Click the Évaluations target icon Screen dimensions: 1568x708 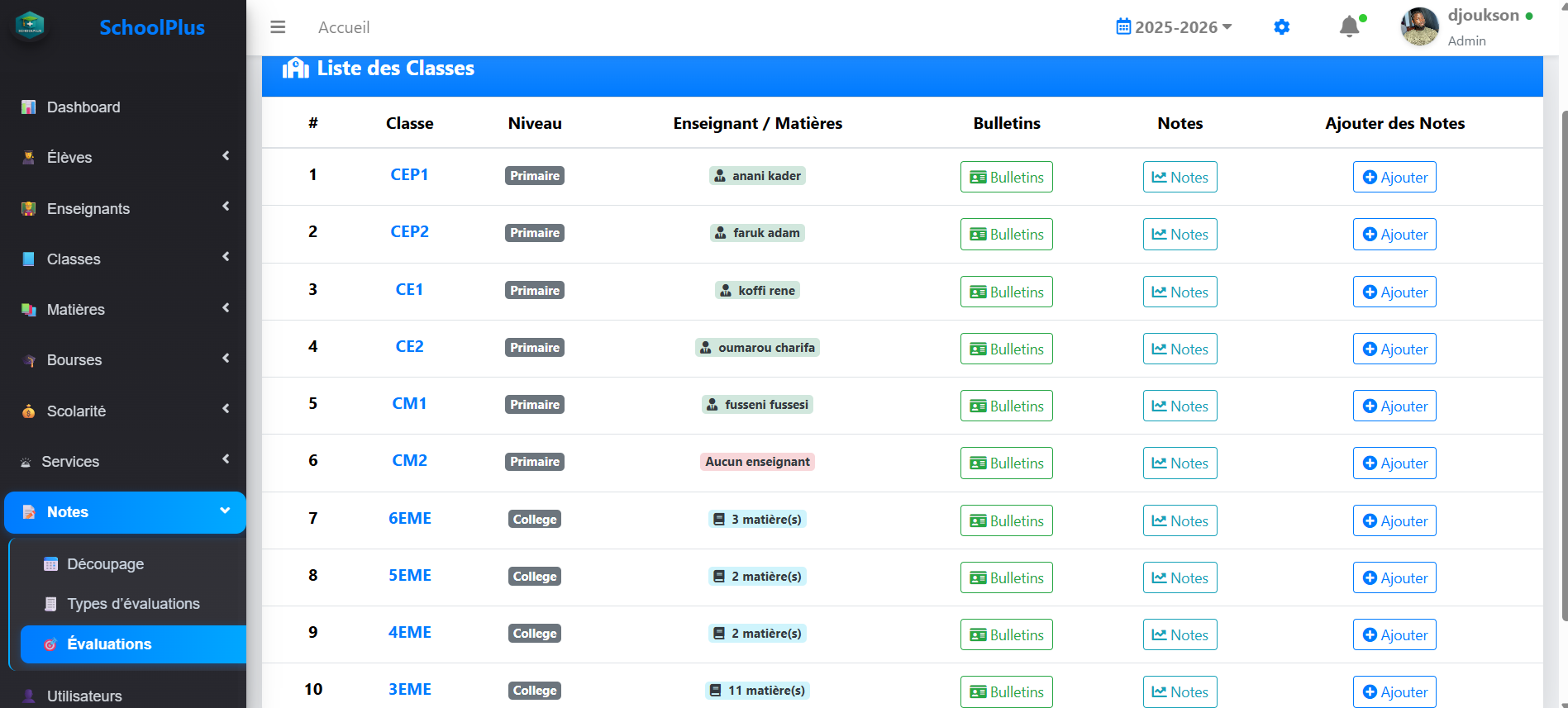point(50,644)
